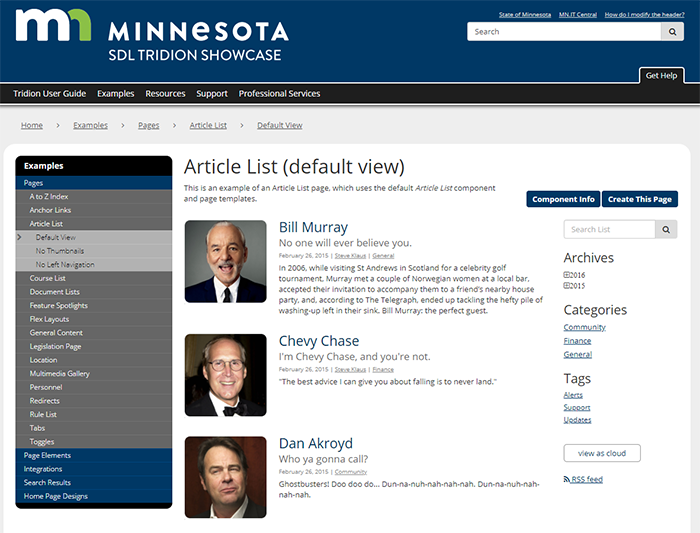Expand Page Elements in the left navigation
Image resolution: width=700 pixels, height=533 pixels.
48,455
